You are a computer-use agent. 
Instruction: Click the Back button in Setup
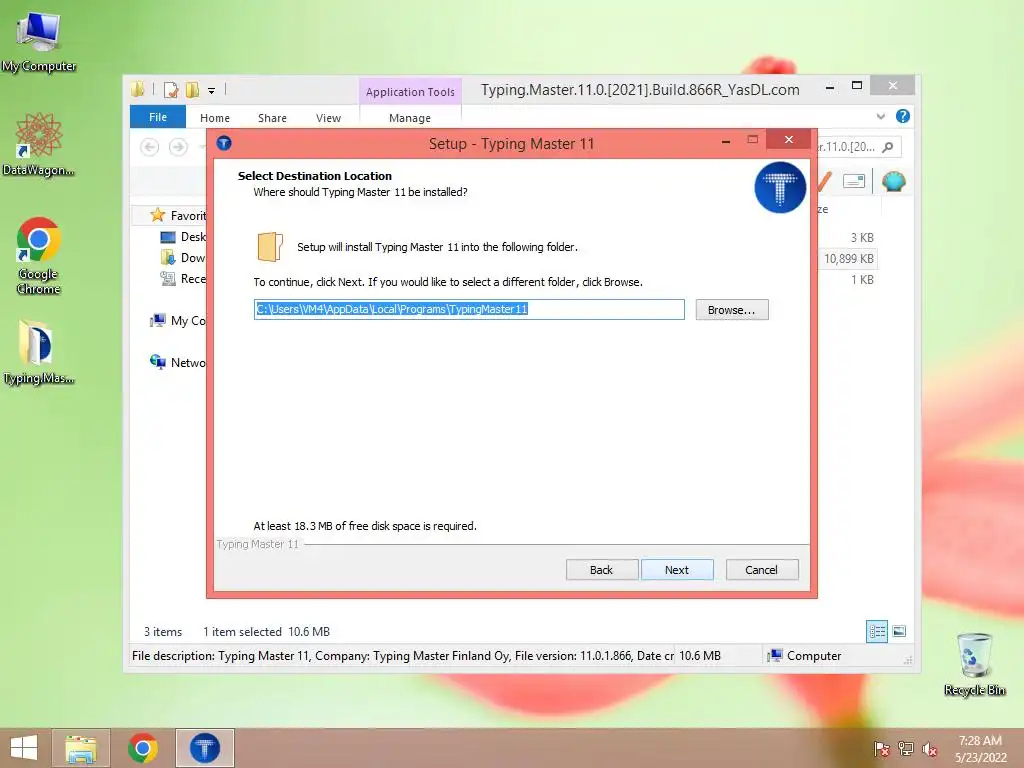(x=601, y=569)
